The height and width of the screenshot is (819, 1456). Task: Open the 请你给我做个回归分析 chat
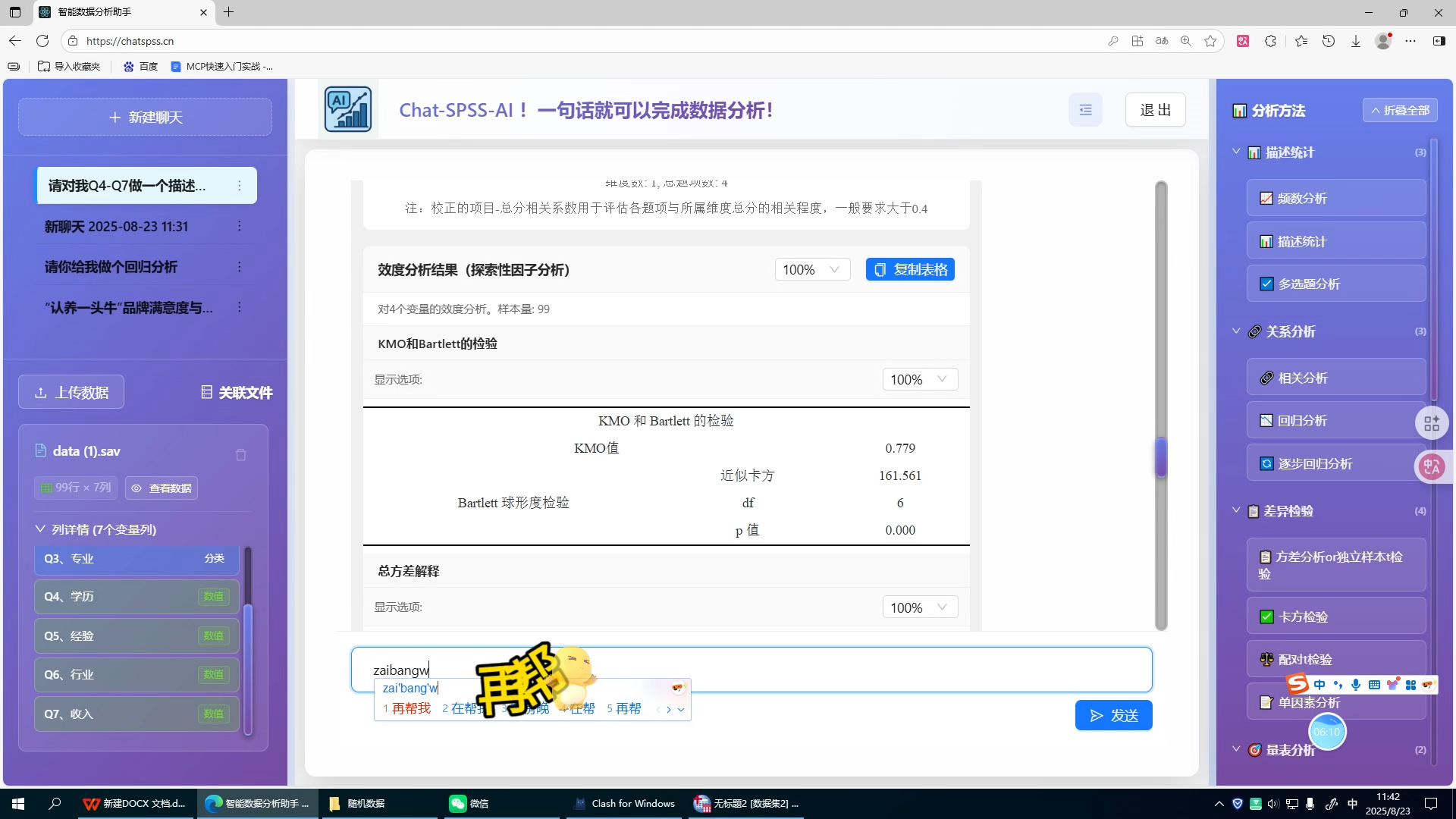[x=111, y=267]
